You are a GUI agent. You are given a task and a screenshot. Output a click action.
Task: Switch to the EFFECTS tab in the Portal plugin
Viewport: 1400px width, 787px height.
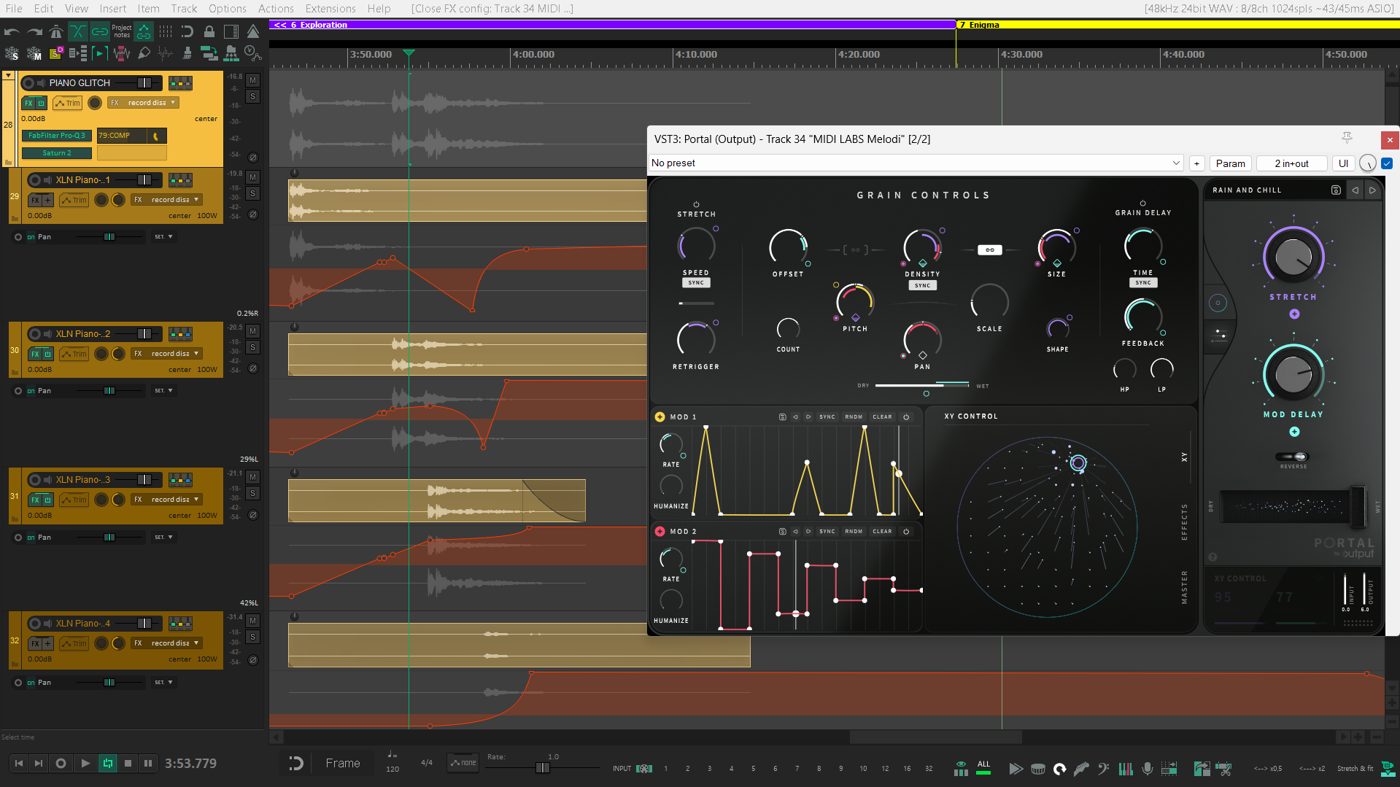1185,522
